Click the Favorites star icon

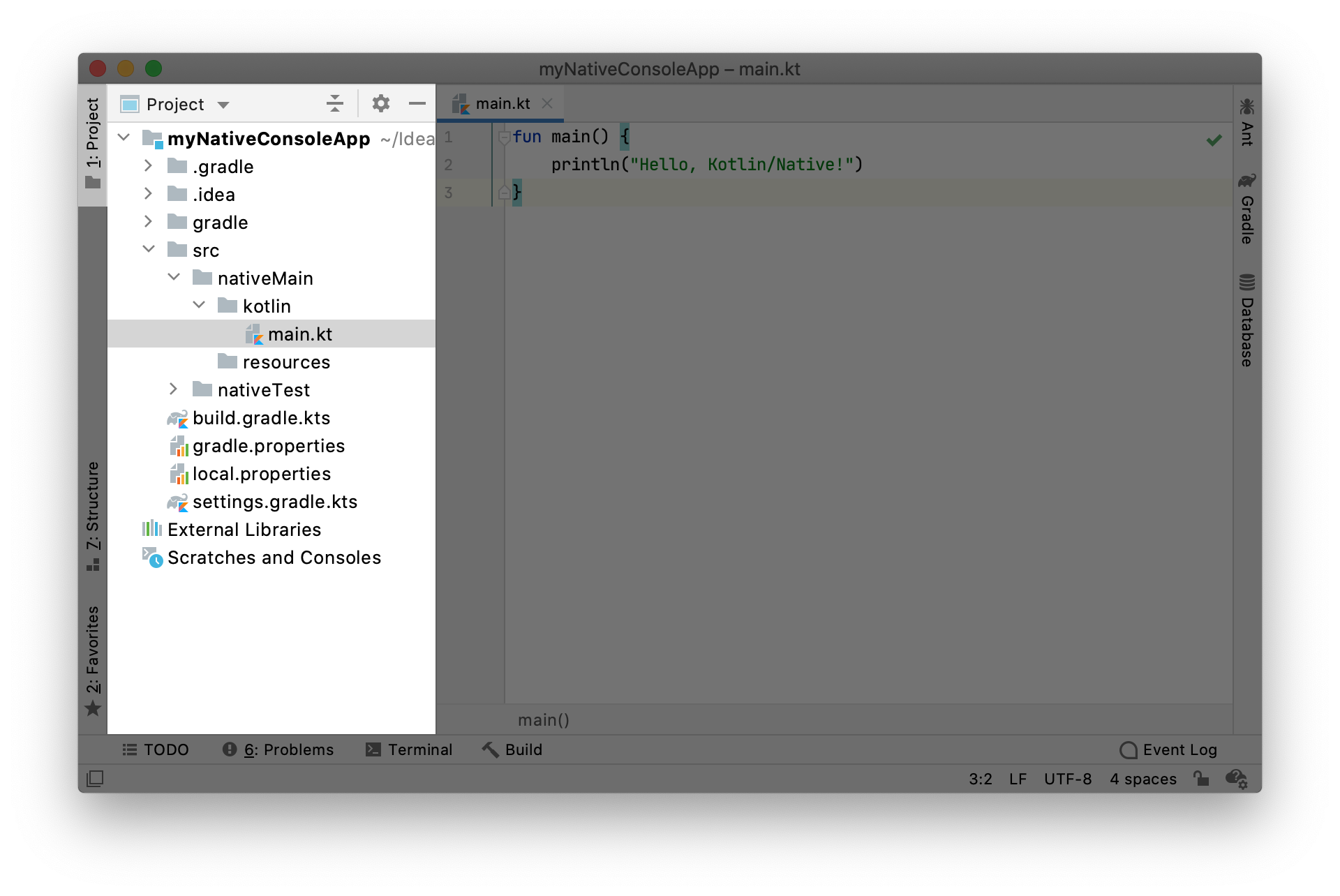93,709
